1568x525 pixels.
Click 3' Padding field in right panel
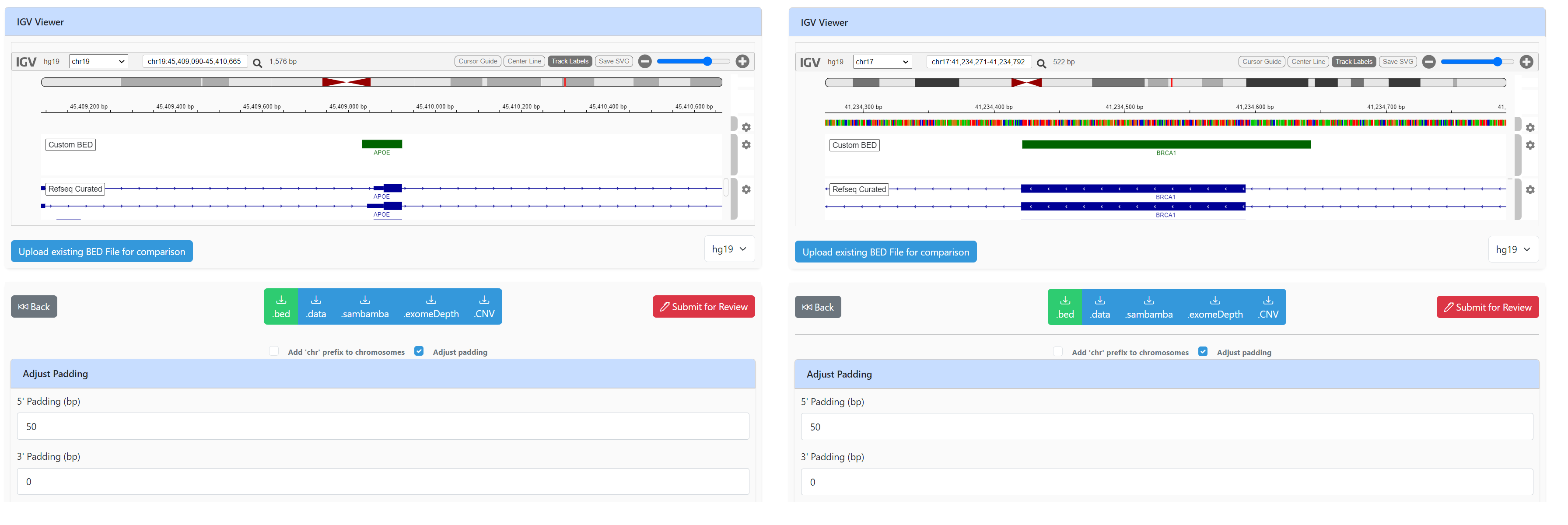[x=1167, y=483]
